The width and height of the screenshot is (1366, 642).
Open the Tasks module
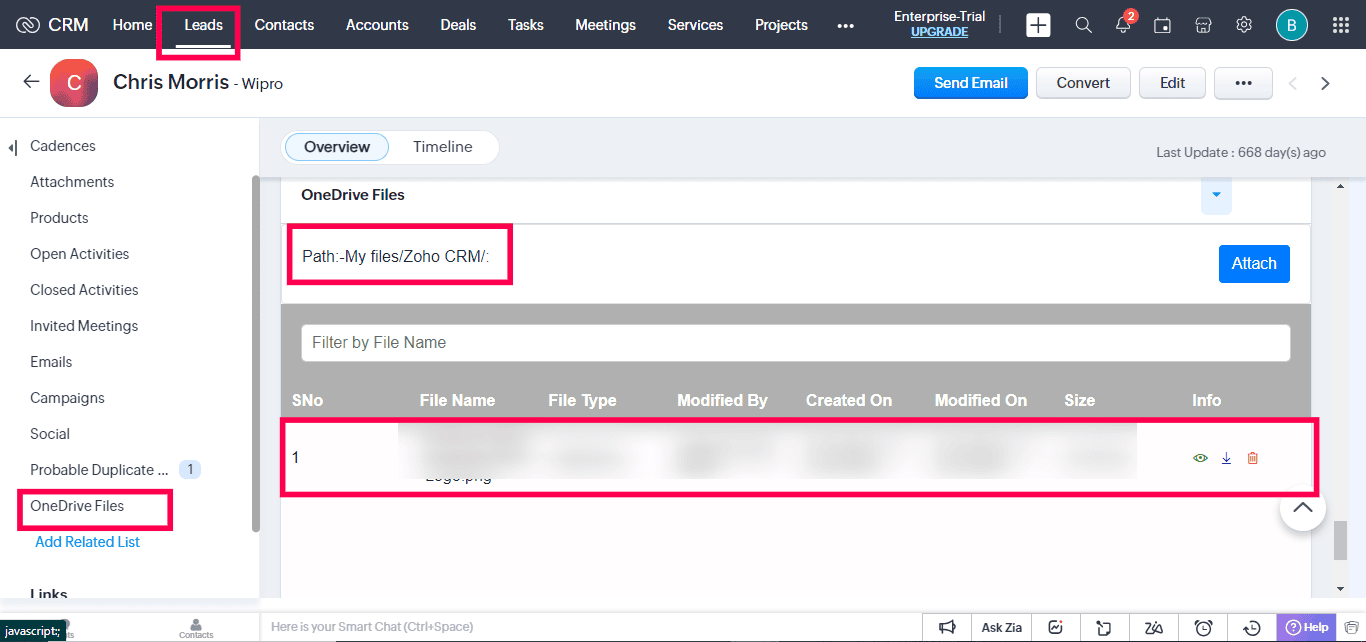[x=526, y=25]
